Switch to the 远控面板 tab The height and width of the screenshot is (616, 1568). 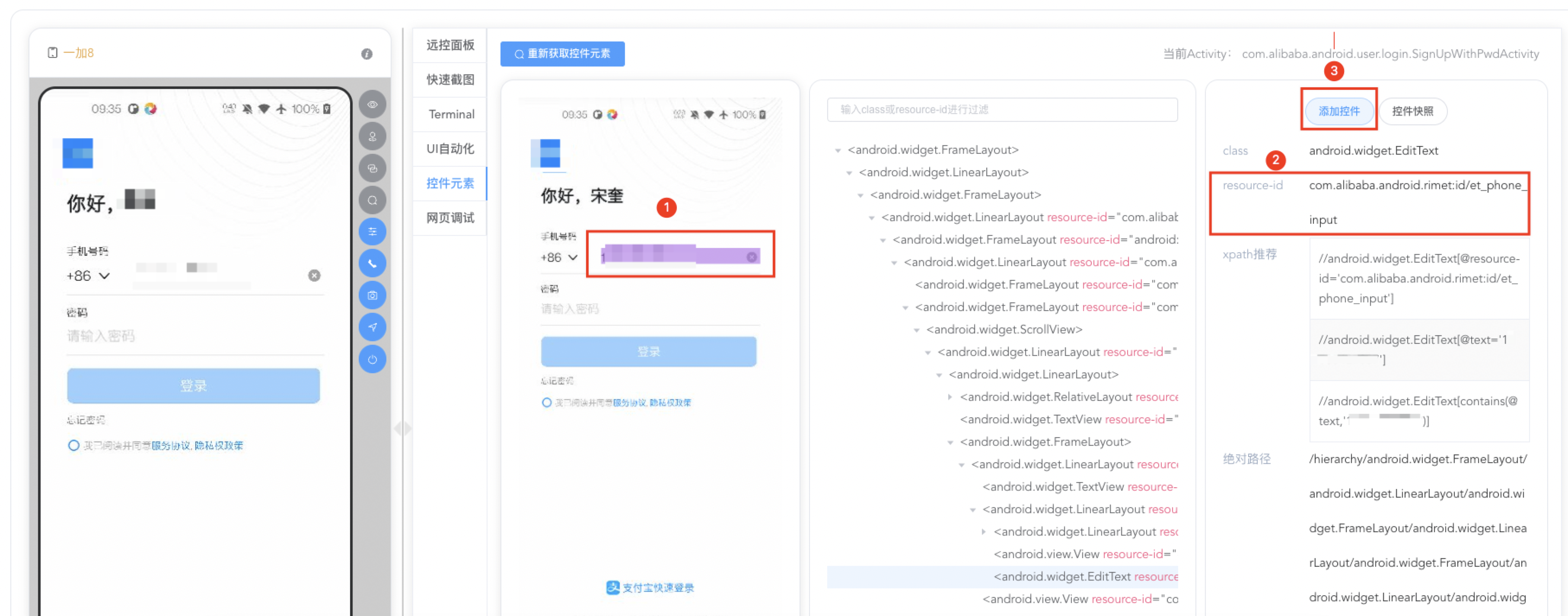pos(450,45)
